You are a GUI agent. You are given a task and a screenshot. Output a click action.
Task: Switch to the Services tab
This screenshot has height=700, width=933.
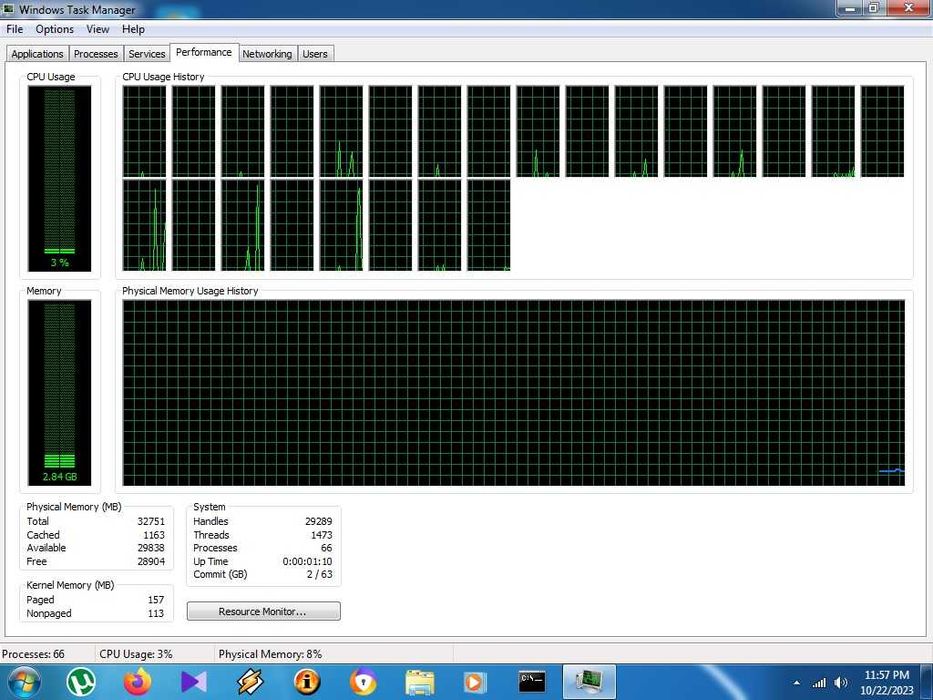146,54
